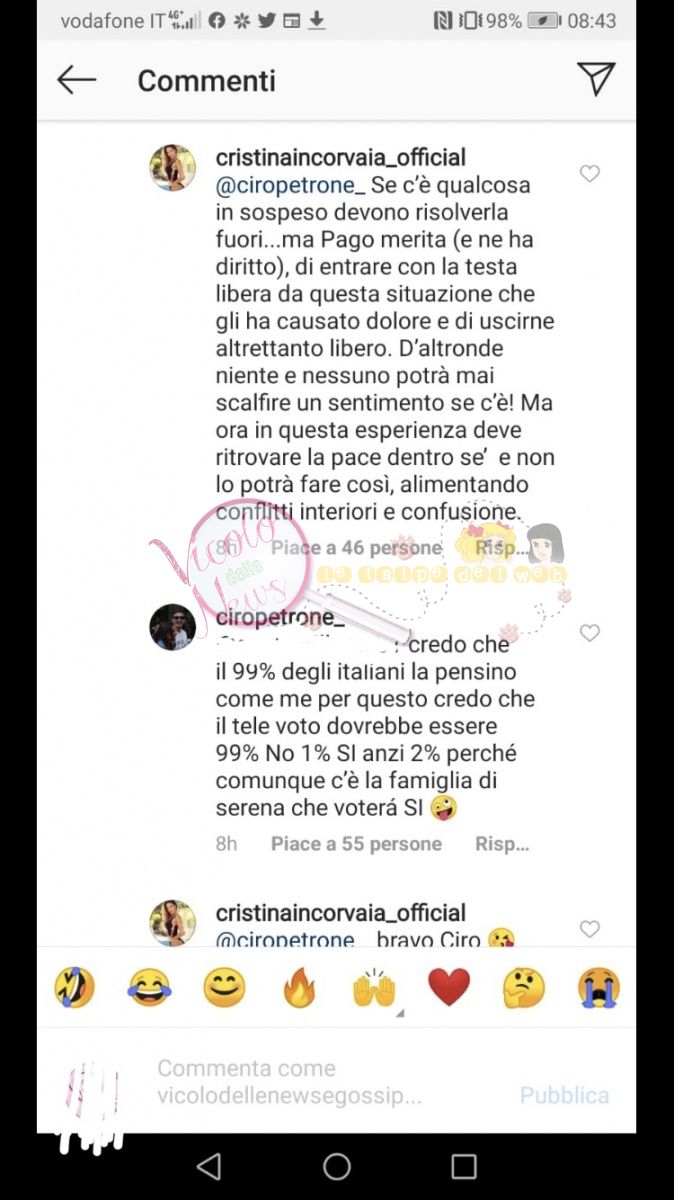Like ciropetrone_'s comment with heart
Viewport: 674px width, 1200px height.
pyautogui.click(x=590, y=633)
